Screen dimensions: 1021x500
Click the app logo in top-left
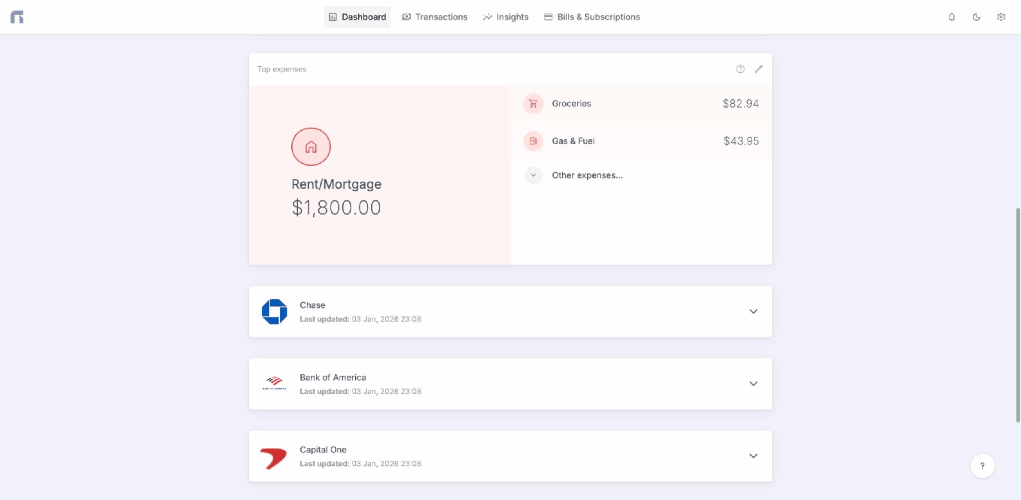[17, 17]
